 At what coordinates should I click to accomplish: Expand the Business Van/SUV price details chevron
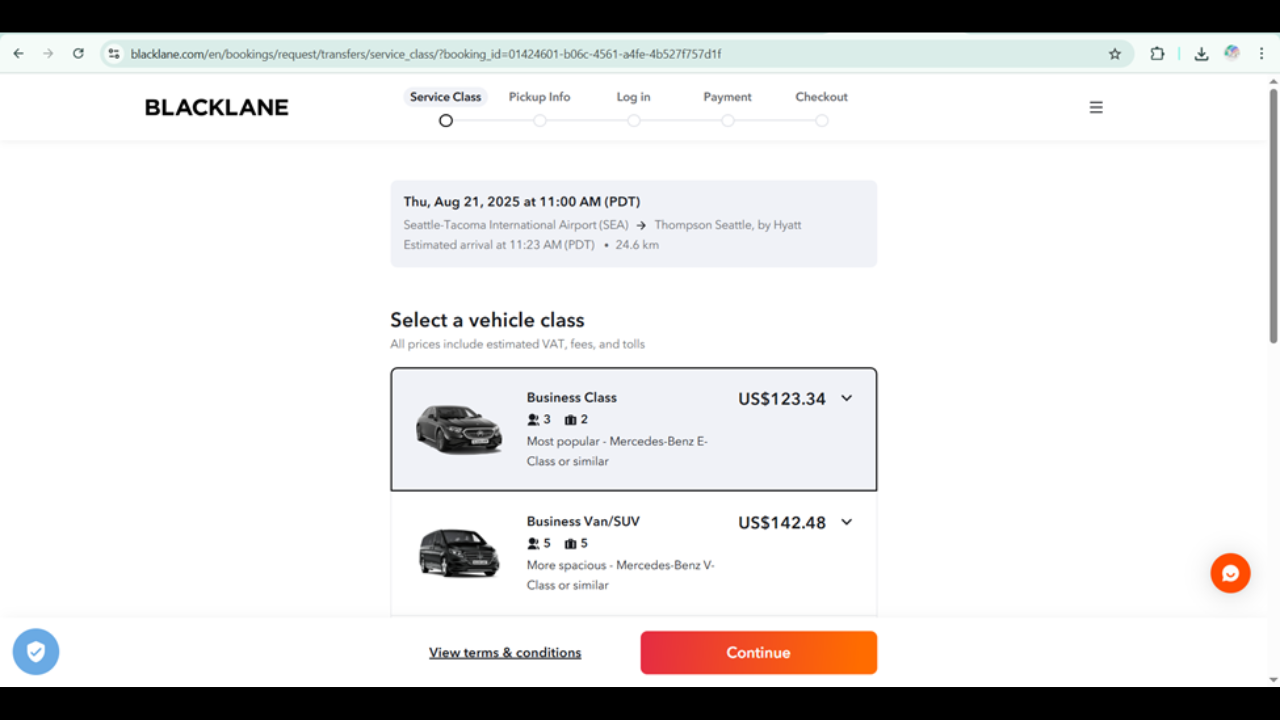pyautogui.click(x=846, y=522)
